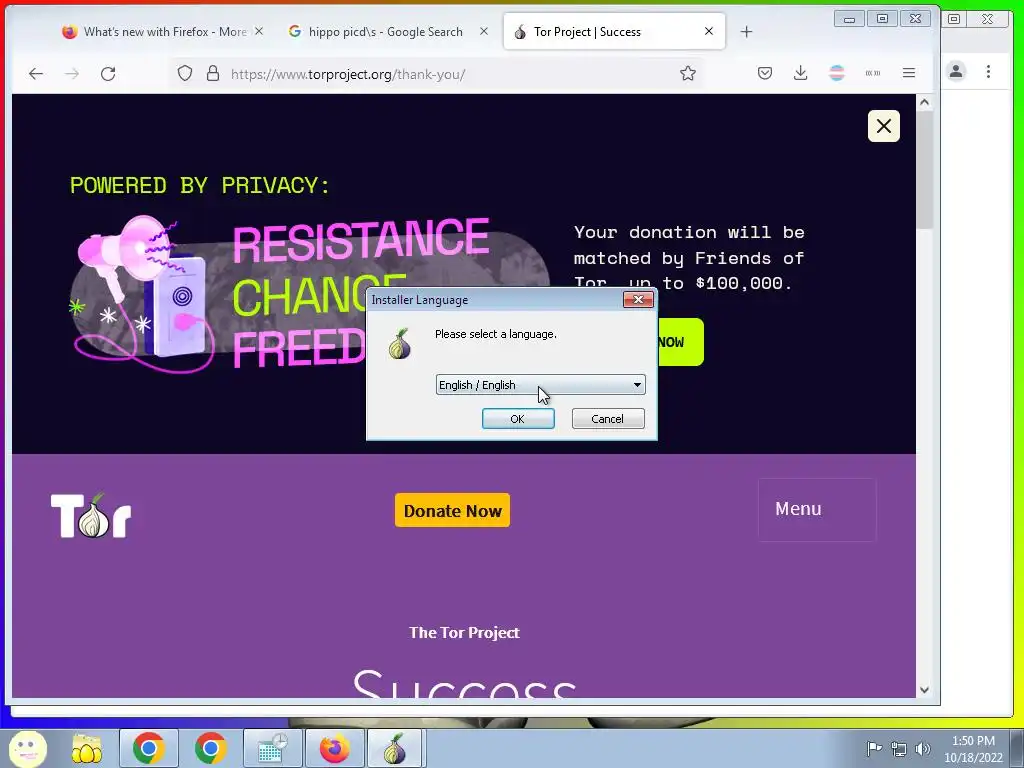
Task: Click the overflow icon beside the Firefox menu button
Action: (x=872, y=73)
